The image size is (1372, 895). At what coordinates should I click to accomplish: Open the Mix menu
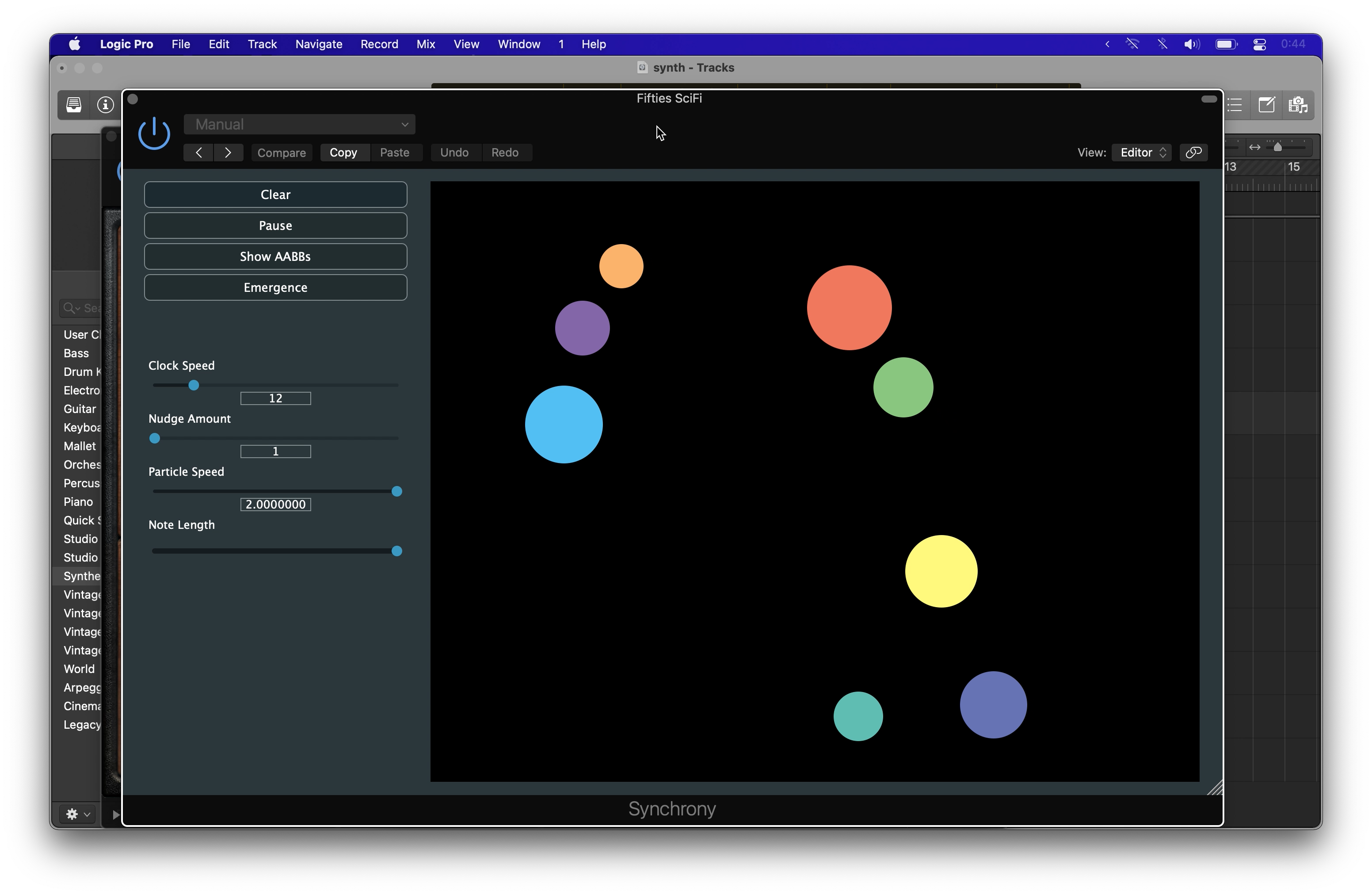click(x=426, y=44)
